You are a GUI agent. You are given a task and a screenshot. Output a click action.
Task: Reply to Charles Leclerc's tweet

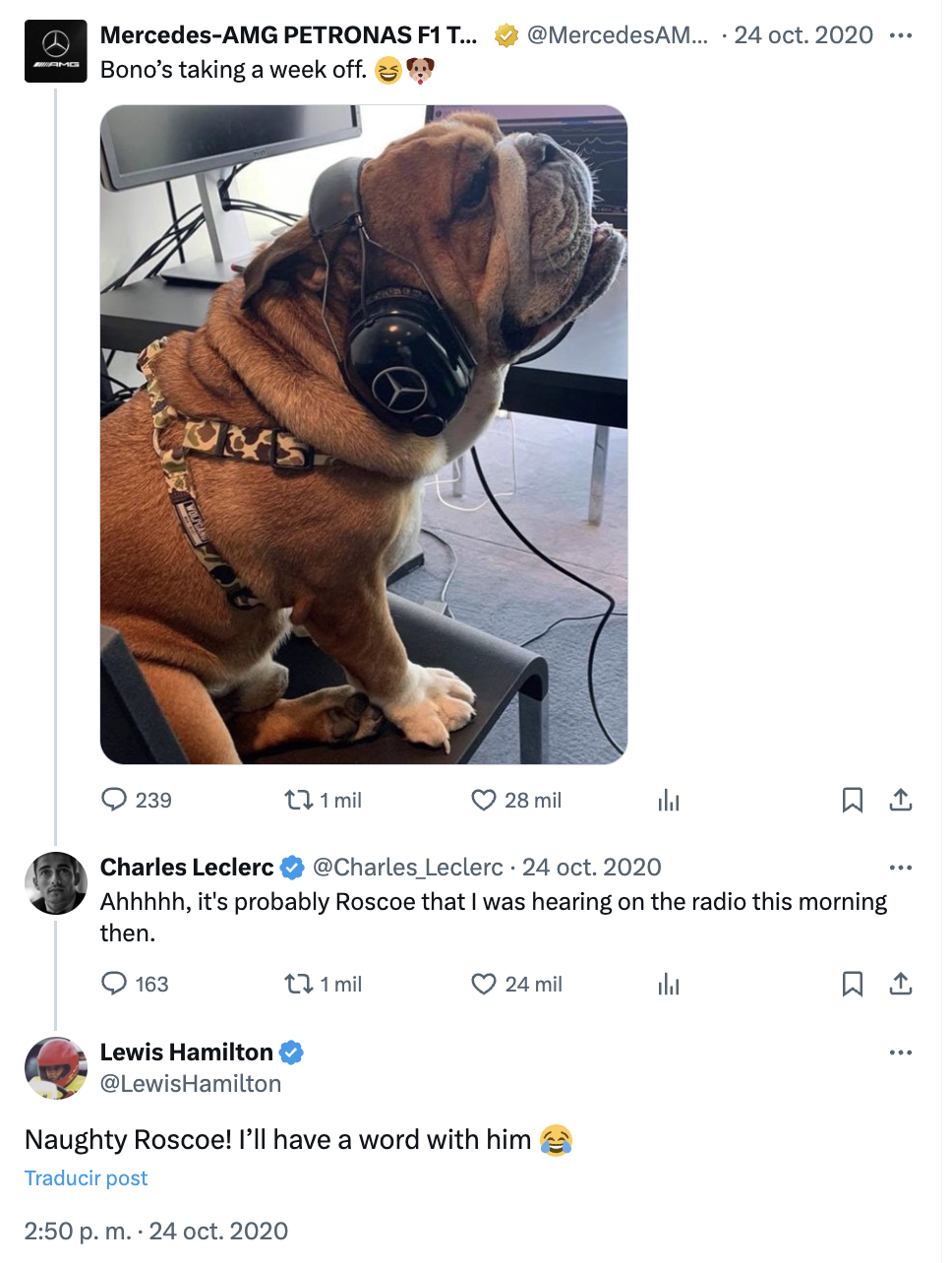coord(115,983)
